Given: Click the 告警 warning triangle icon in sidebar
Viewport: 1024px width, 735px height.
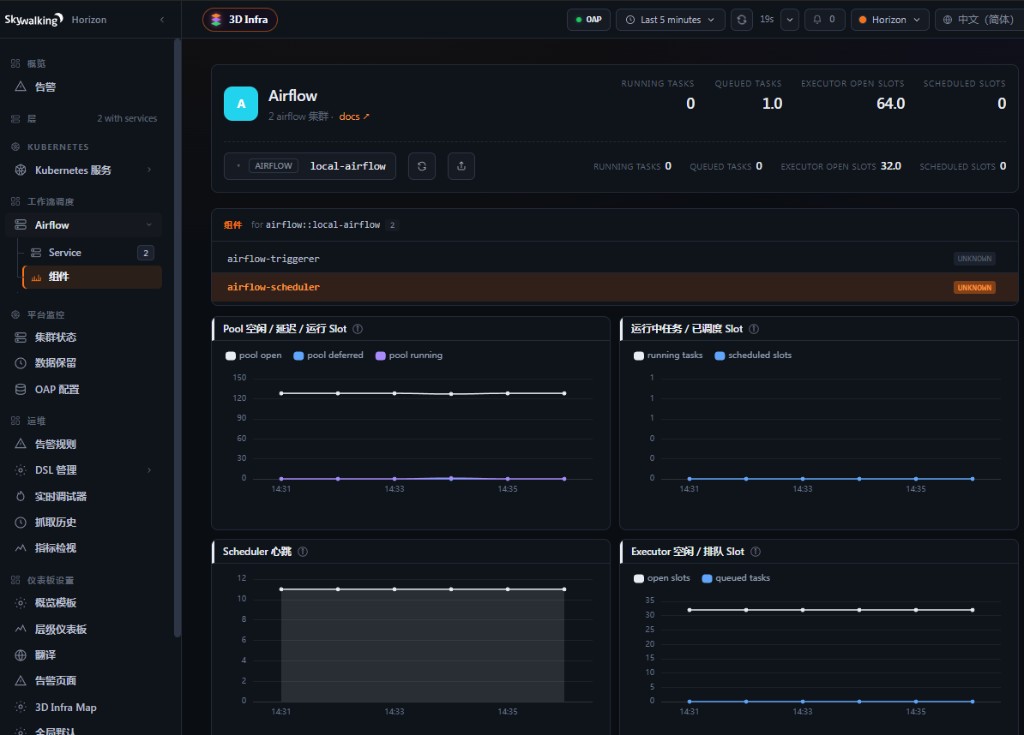Looking at the screenshot, I should tap(21, 86).
